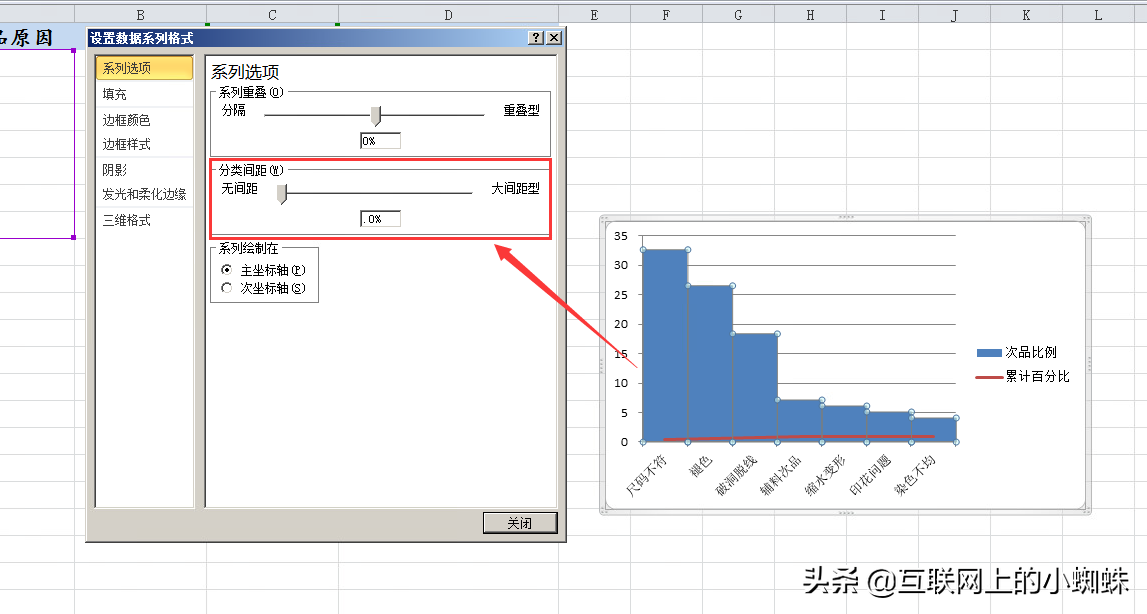
Task: Click the red 累计百分比 line series
Action: (x=799, y=437)
